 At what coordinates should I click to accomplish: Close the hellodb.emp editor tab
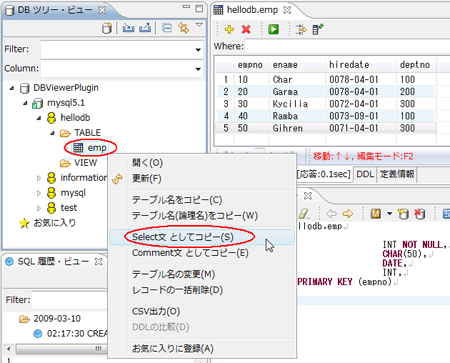pos(287,10)
